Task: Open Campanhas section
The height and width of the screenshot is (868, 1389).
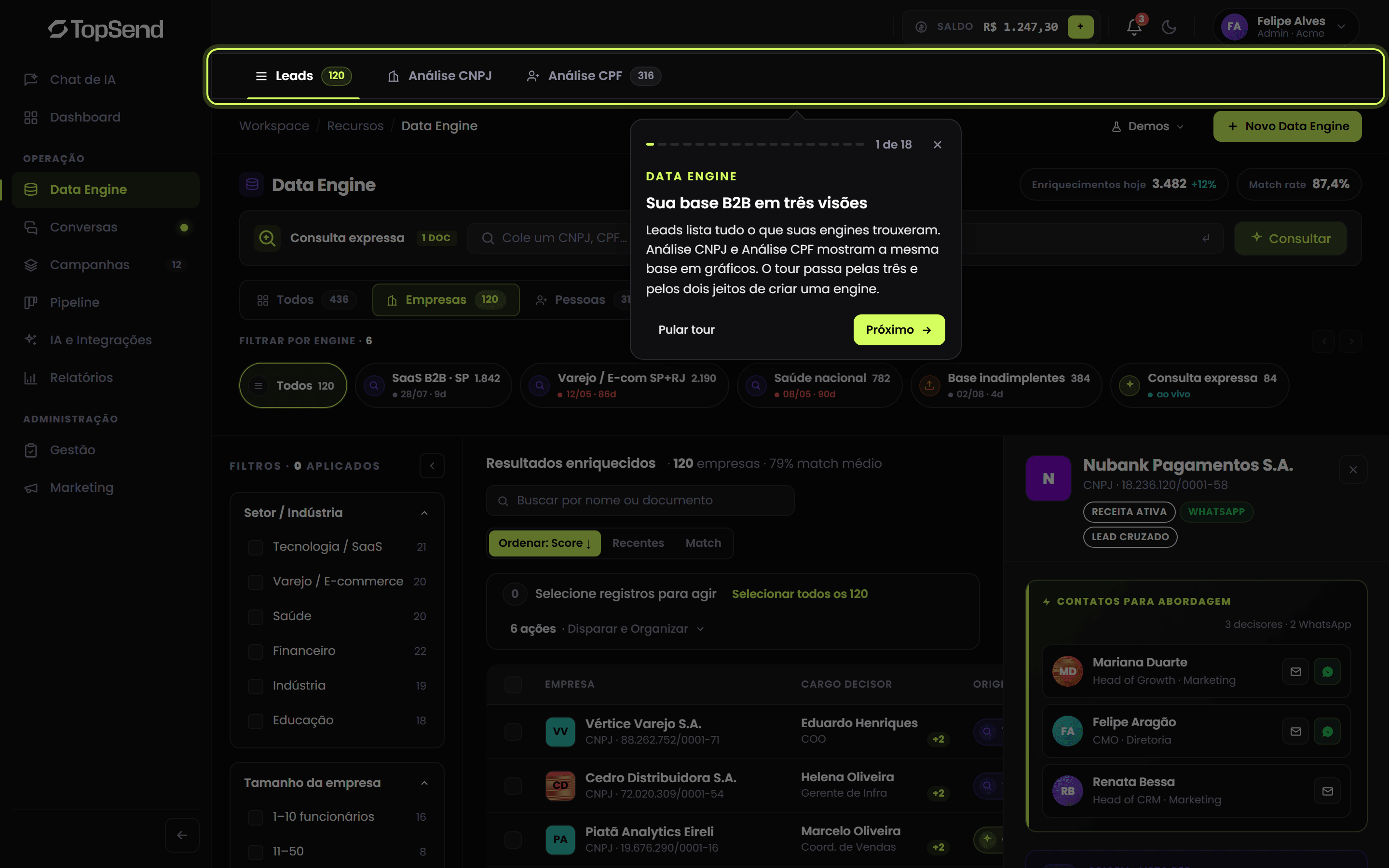Action: [x=105, y=265]
